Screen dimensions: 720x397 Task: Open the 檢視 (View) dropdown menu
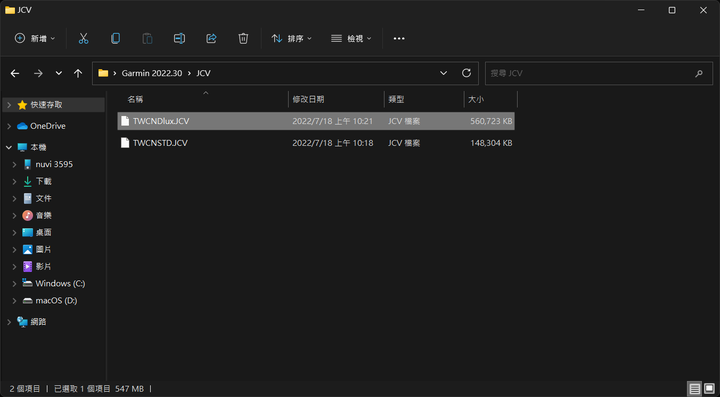coord(351,39)
